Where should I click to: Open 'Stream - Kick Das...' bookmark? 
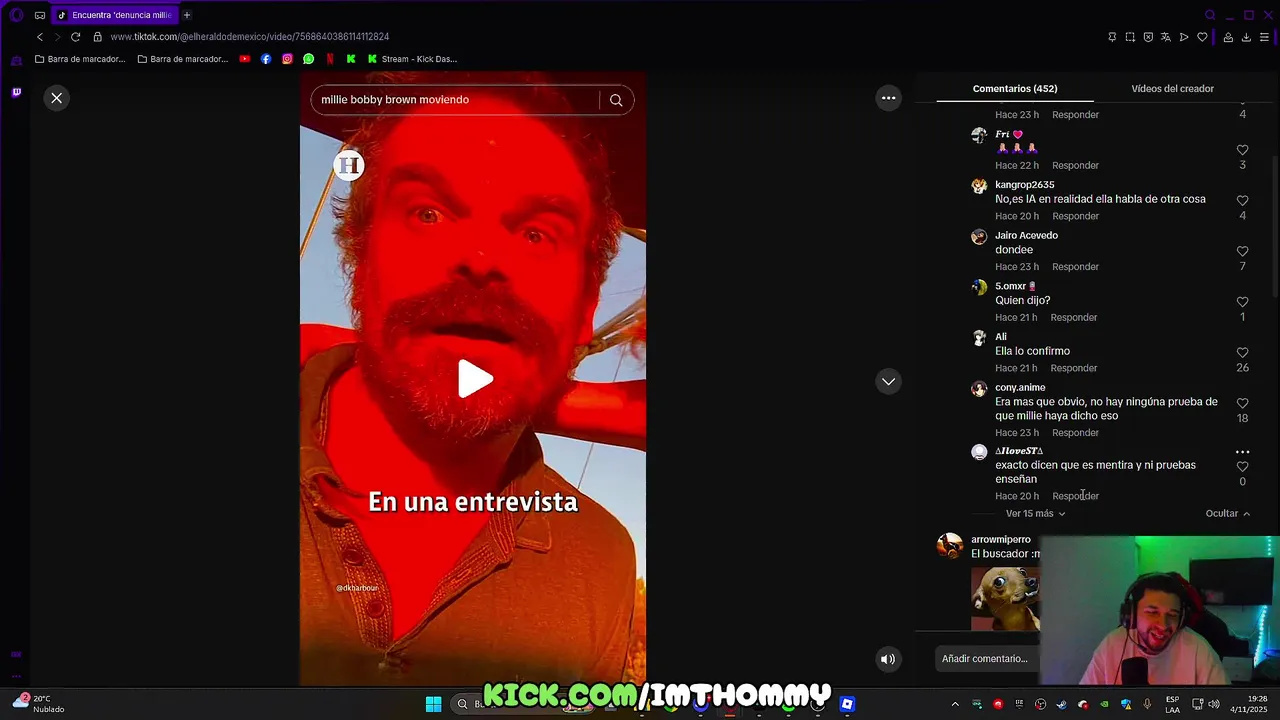(412, 59)
